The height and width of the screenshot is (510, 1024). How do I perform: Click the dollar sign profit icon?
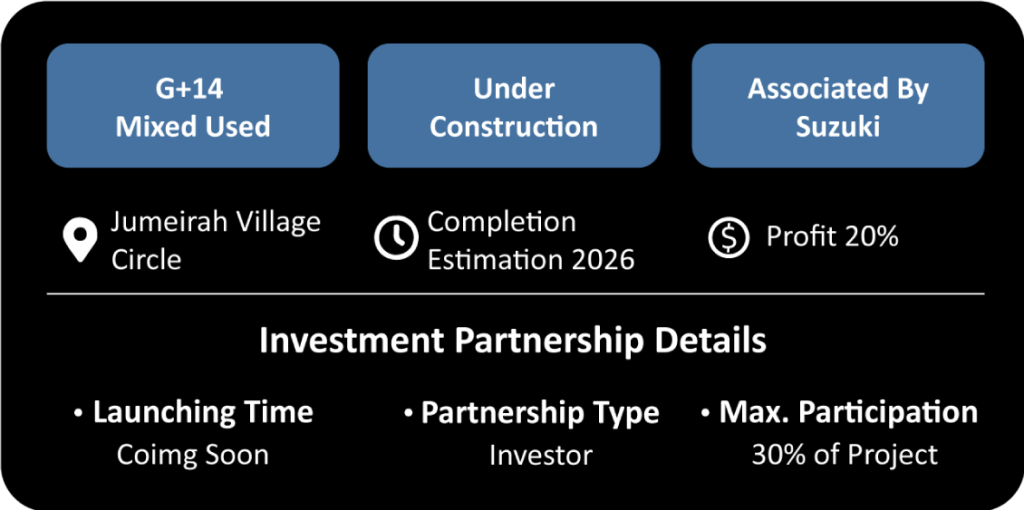729,238
